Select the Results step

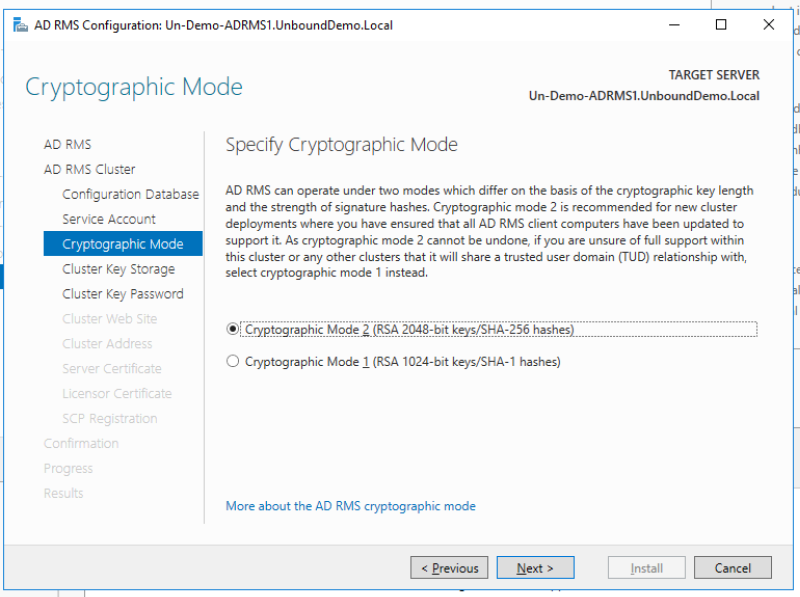click(x=63, y=493)
